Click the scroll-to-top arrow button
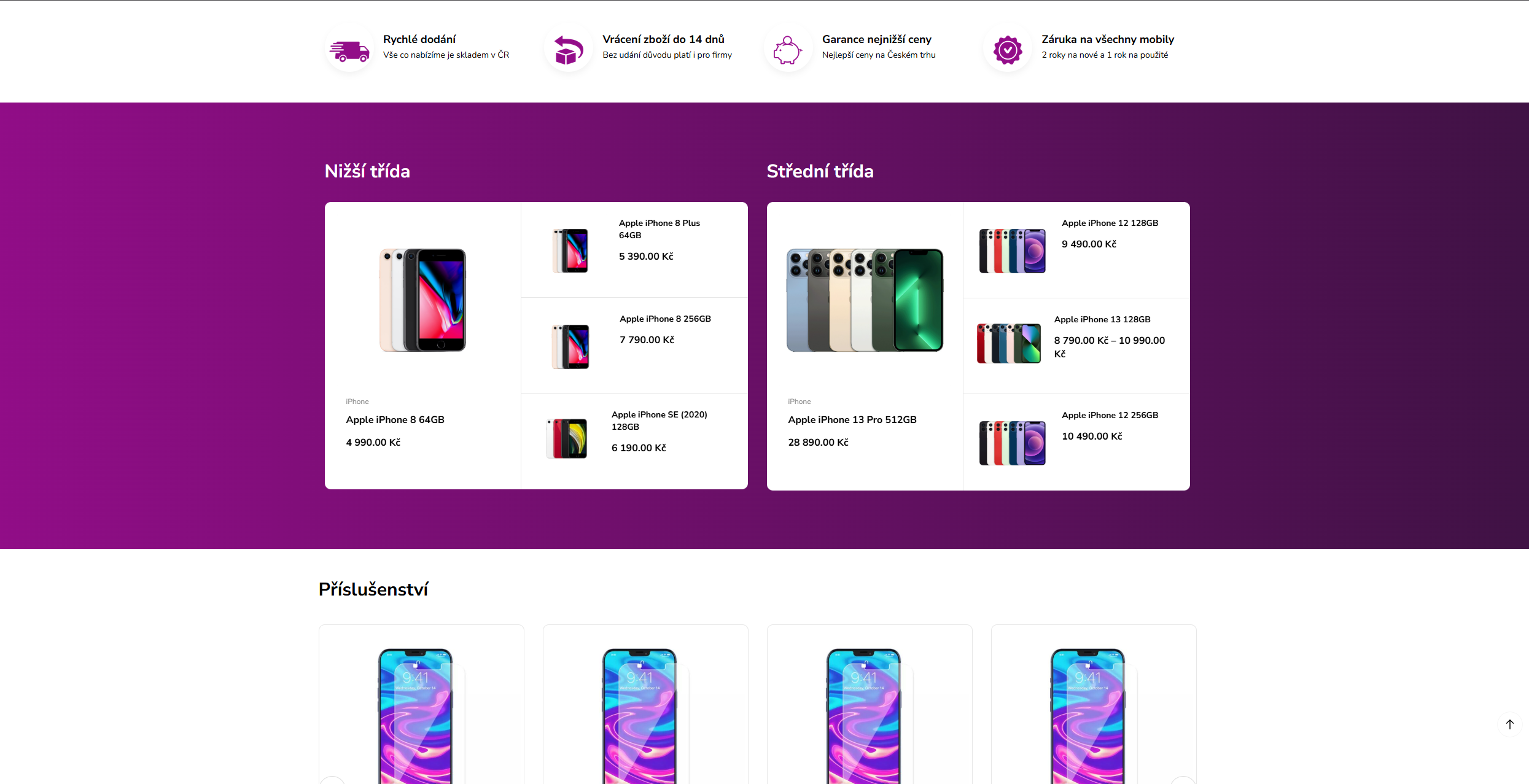 point(1510,724)
